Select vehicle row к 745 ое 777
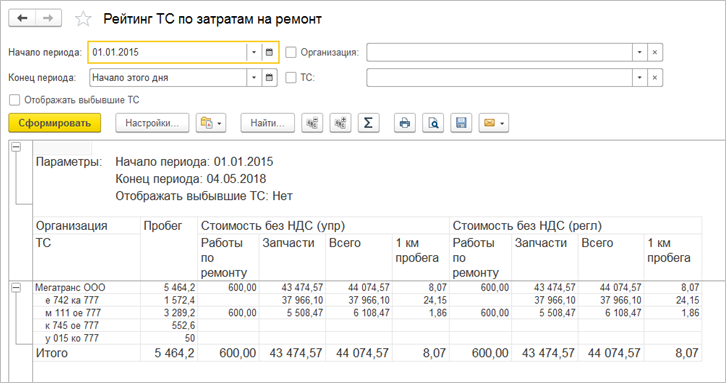726x383 pixels. (87, 326)
